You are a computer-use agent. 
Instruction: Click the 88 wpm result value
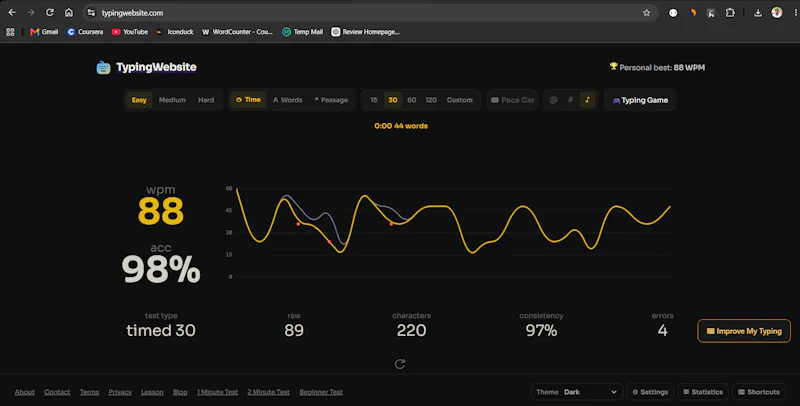(x=161, y=211)
